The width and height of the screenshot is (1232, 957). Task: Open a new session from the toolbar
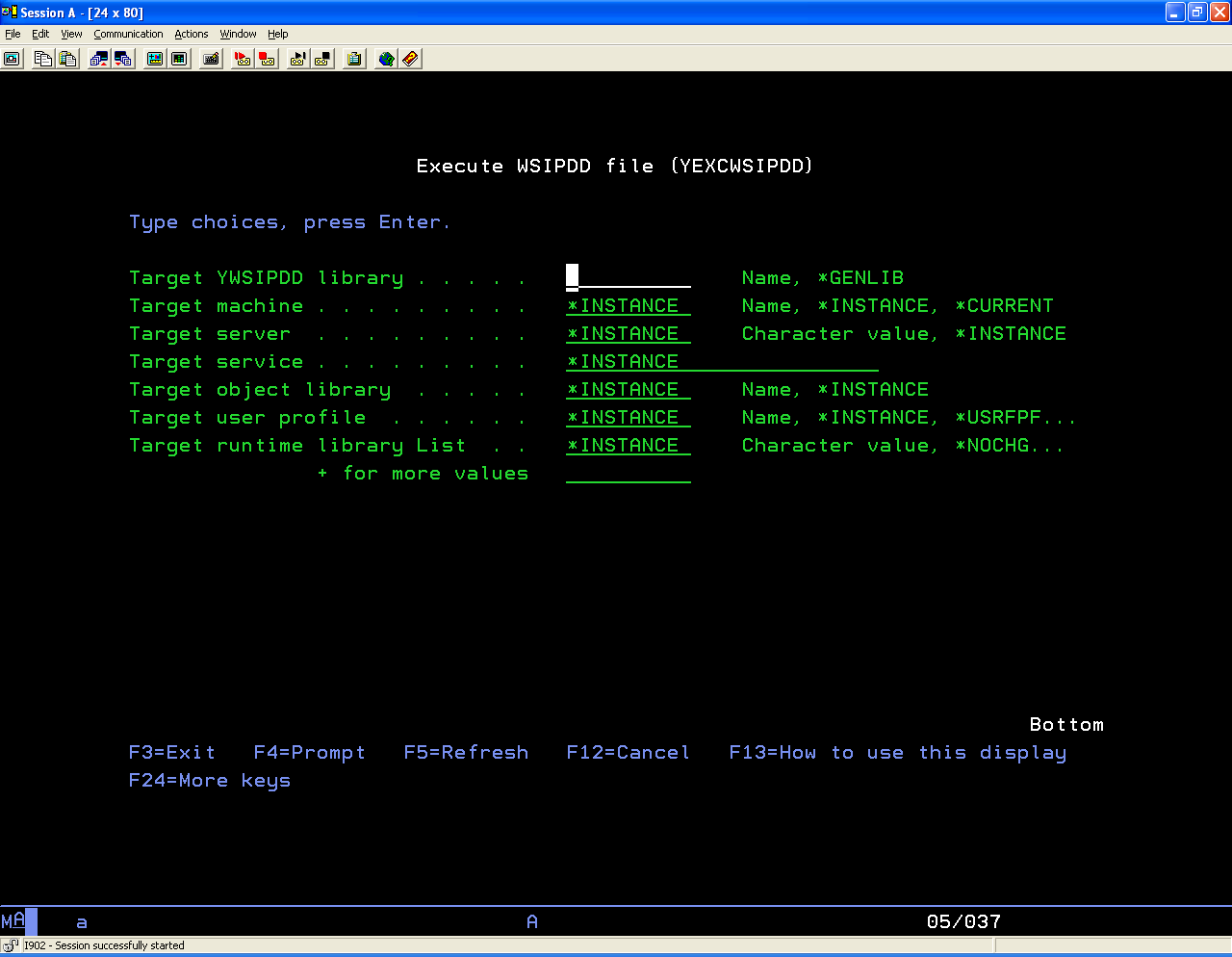click(13, 59)
